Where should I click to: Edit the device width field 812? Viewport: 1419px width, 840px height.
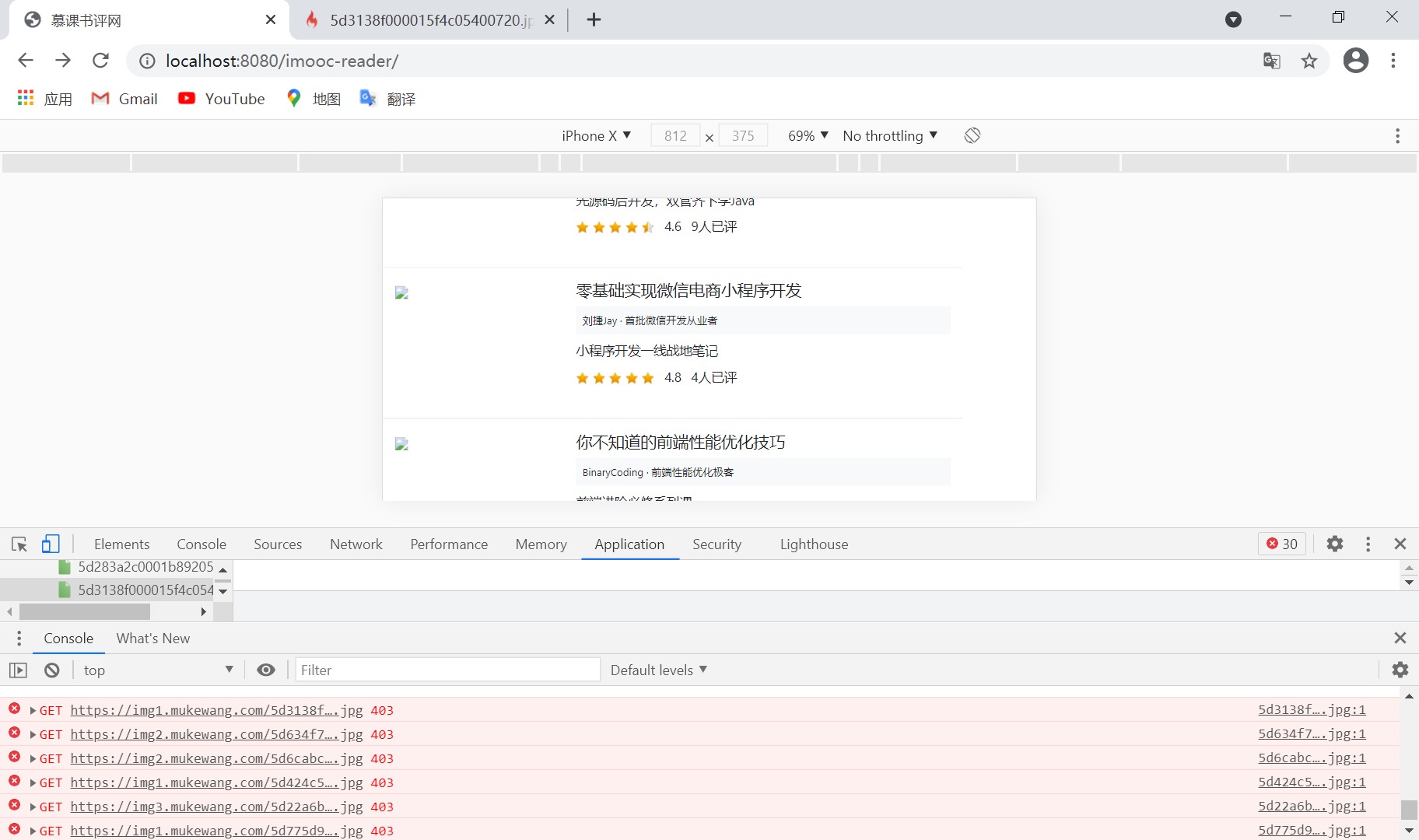coord(675,135)
